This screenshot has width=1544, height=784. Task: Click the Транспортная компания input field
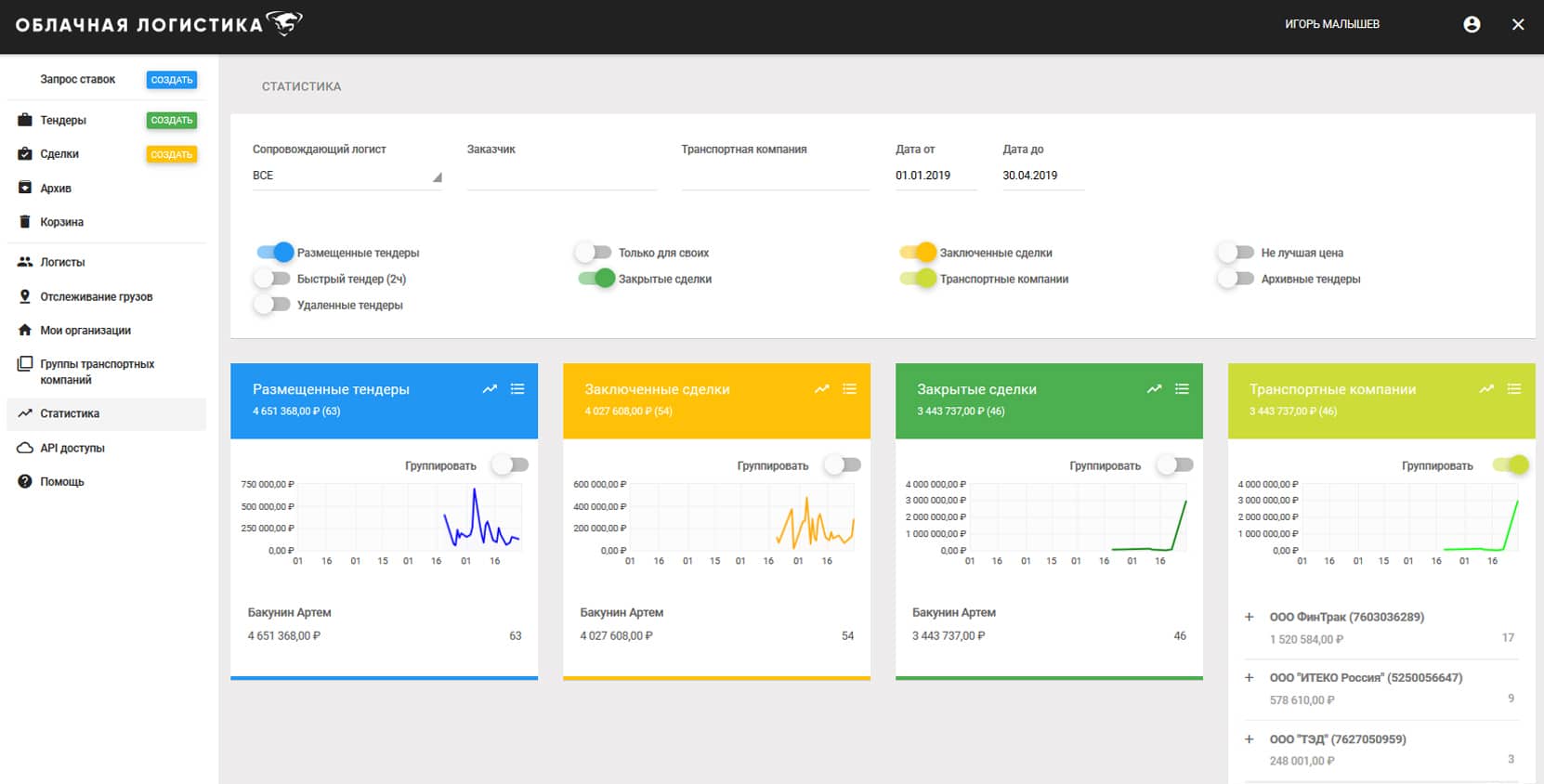776,176
